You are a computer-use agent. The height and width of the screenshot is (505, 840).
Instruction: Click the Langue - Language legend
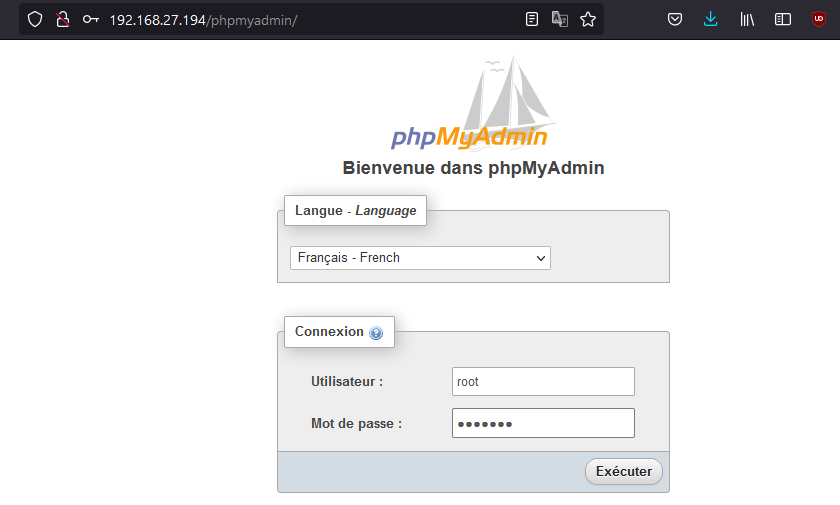355,210
